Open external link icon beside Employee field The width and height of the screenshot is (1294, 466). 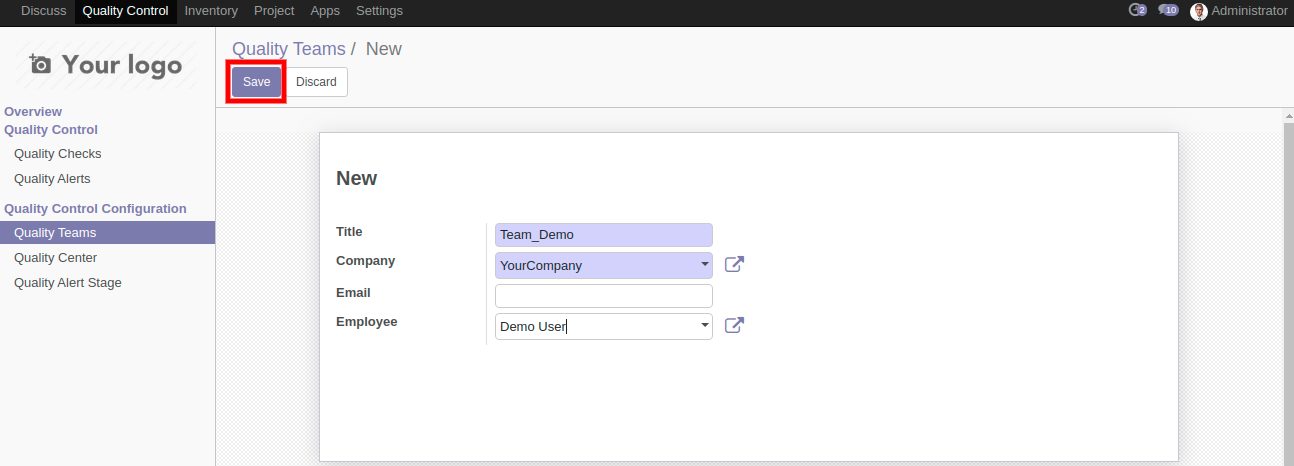734,326
